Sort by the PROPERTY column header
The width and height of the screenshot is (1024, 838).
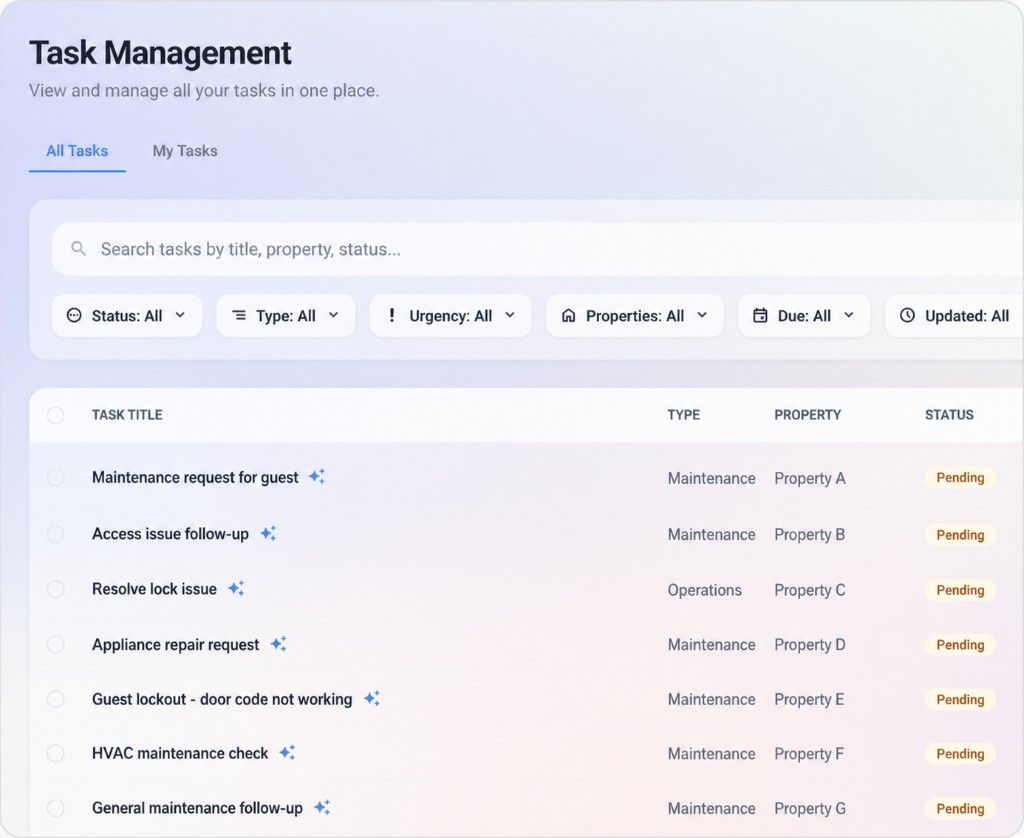pyautogui.click(x=808, y=415)
